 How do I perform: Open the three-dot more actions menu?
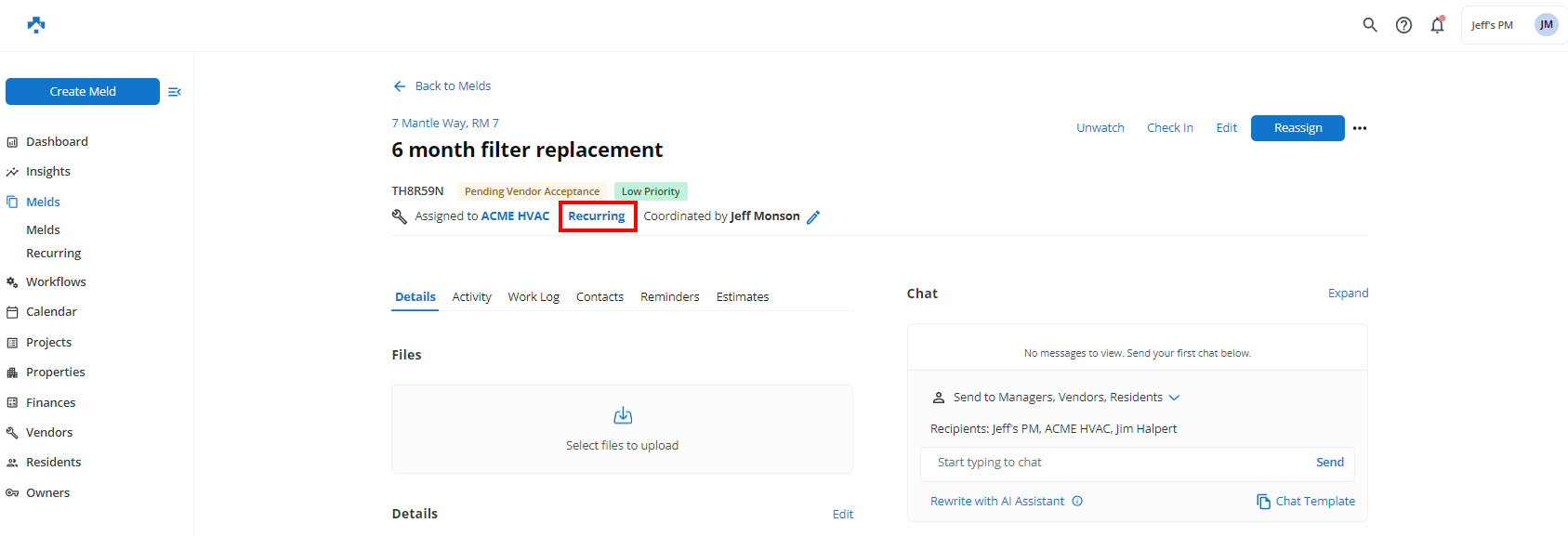pyautogui.click(x=1360, y=128)
